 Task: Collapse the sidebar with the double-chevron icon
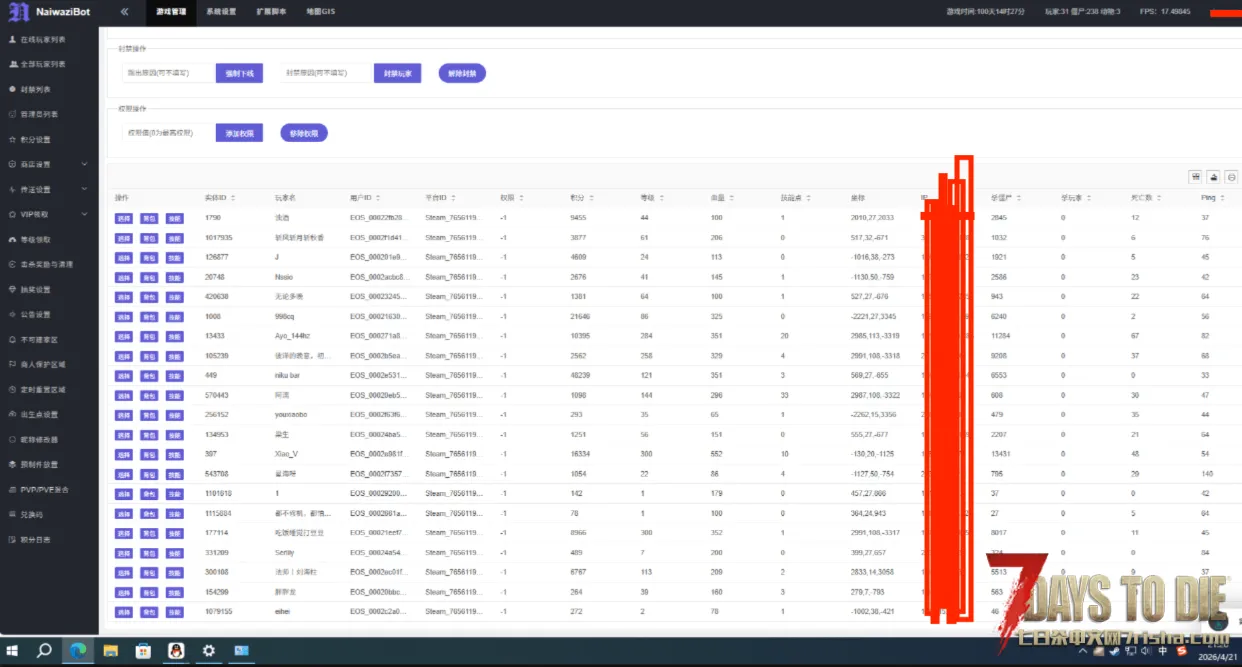124,12
